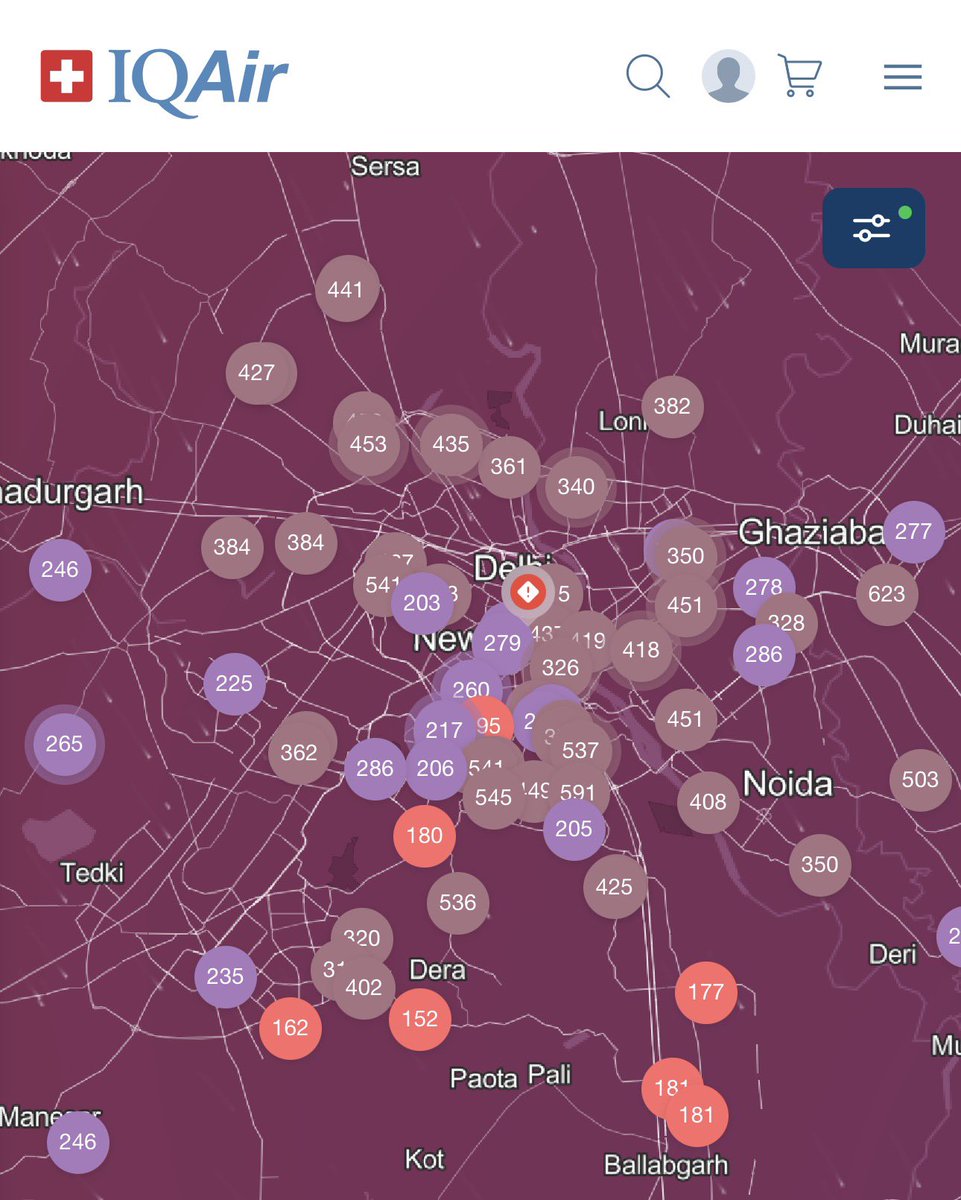Select the 453 air quality marker
Image resolution: width=961 pixels, height=1200 pixels.
[x=368, y=444]
